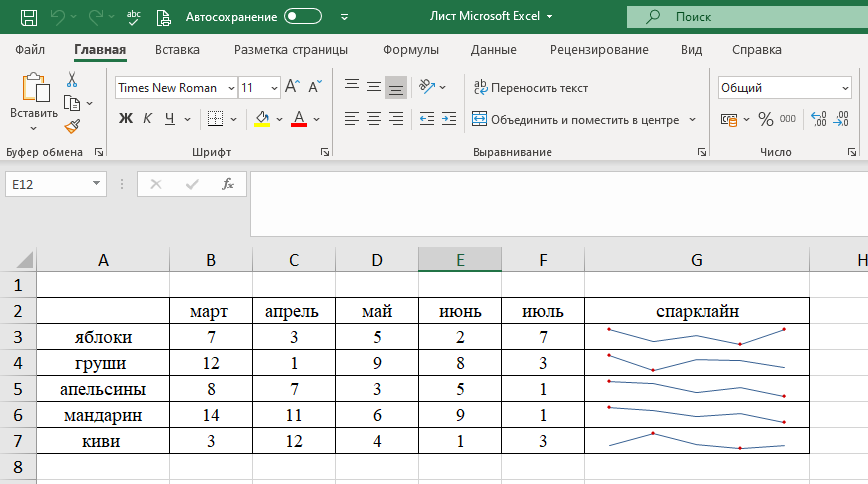
Task: Click the Поиск search field
Action: pos(747,17)
